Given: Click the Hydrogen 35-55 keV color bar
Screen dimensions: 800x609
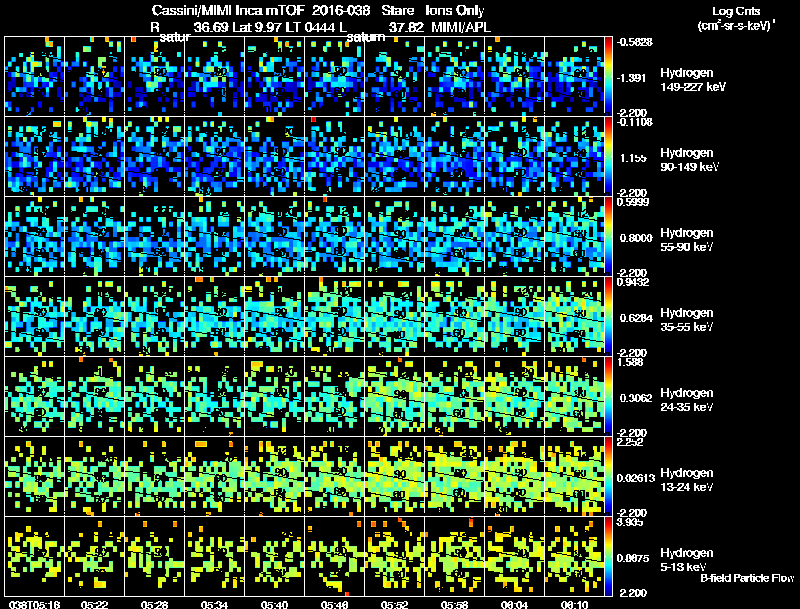Looking at the screenshot, I should (x=608, y=315).
